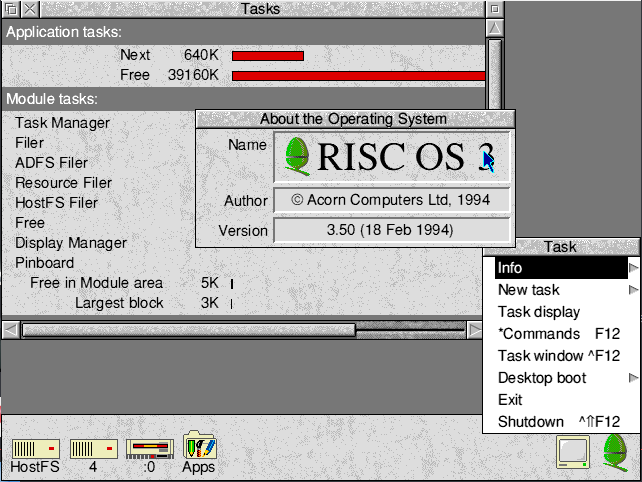This screenshot has width=642, height=482.
Task: Click the Application tasks heading
Action: click(64, 32)
